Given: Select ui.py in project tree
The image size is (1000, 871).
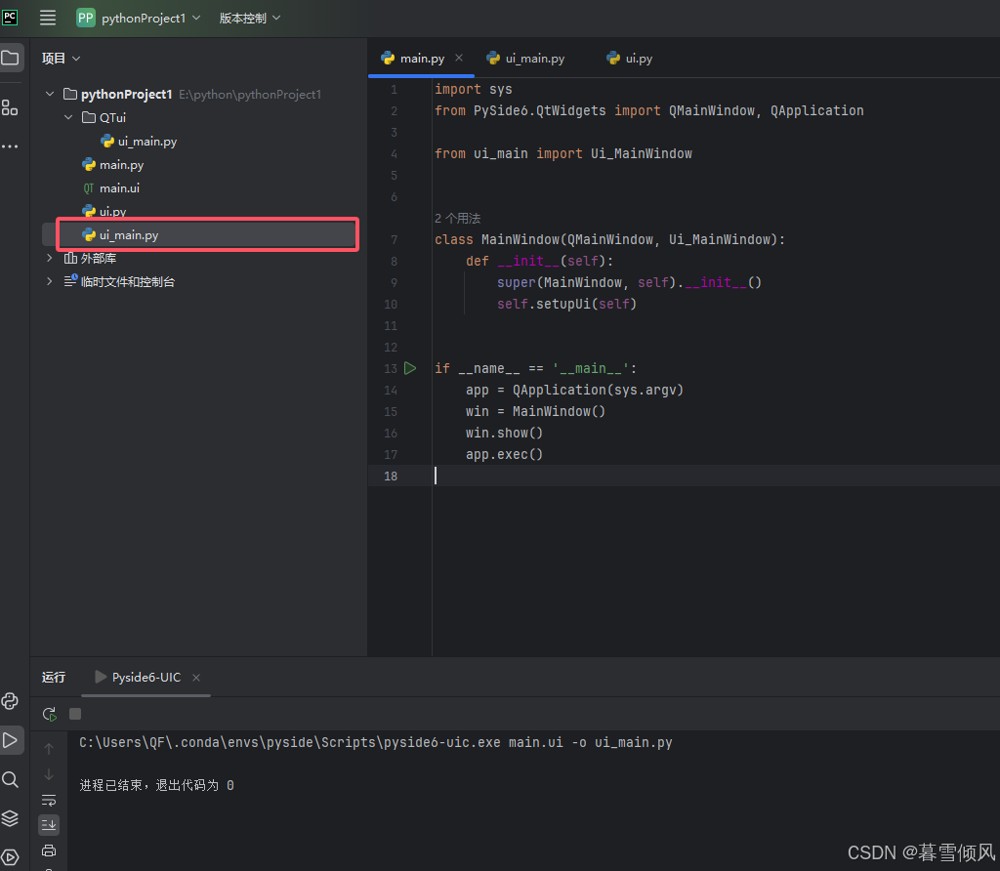Looking at the screenshot, I should click(x=104, y=211).
